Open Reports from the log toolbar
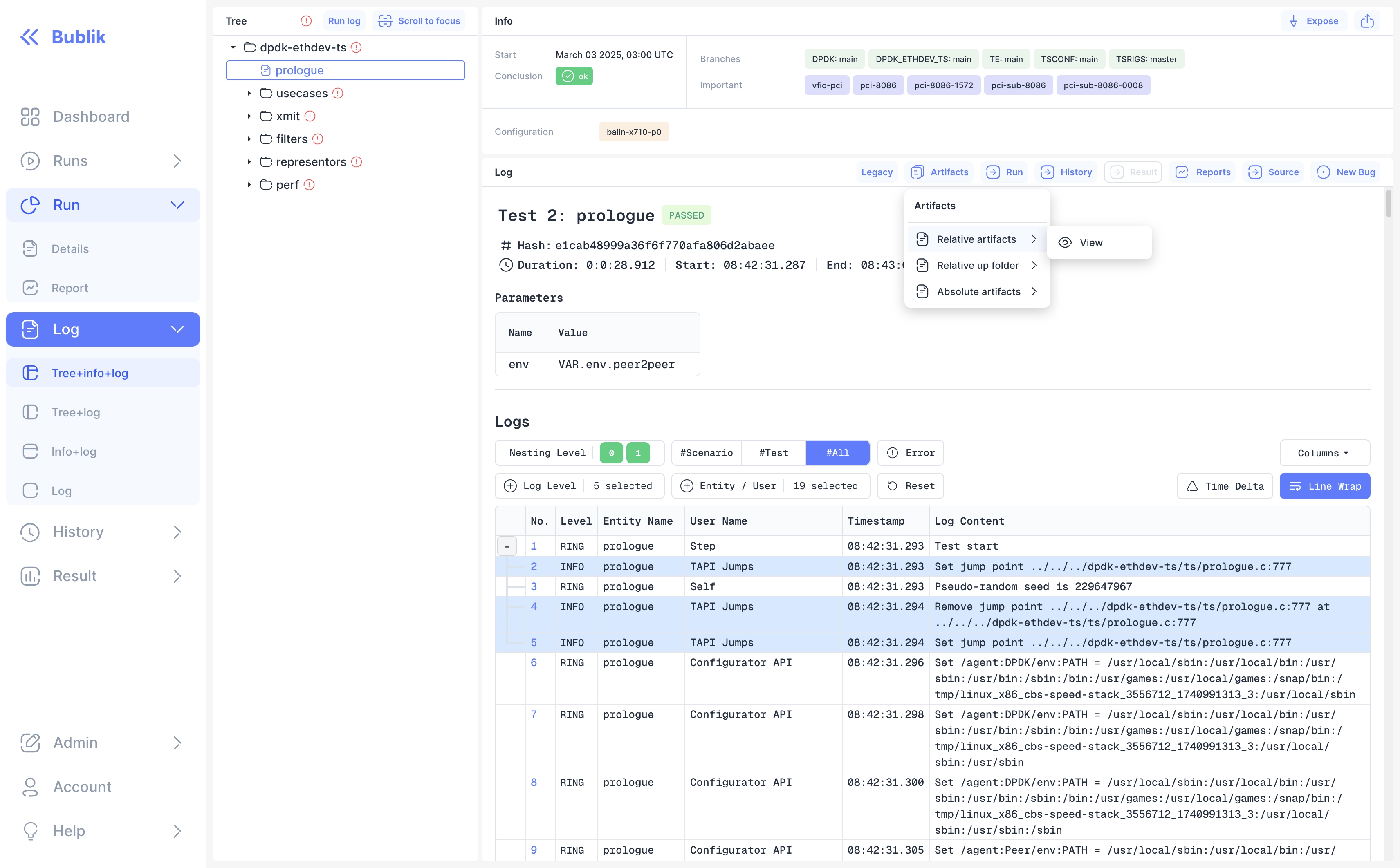This screenshot has height=868, width=1400. click(x=1203, y=172)
